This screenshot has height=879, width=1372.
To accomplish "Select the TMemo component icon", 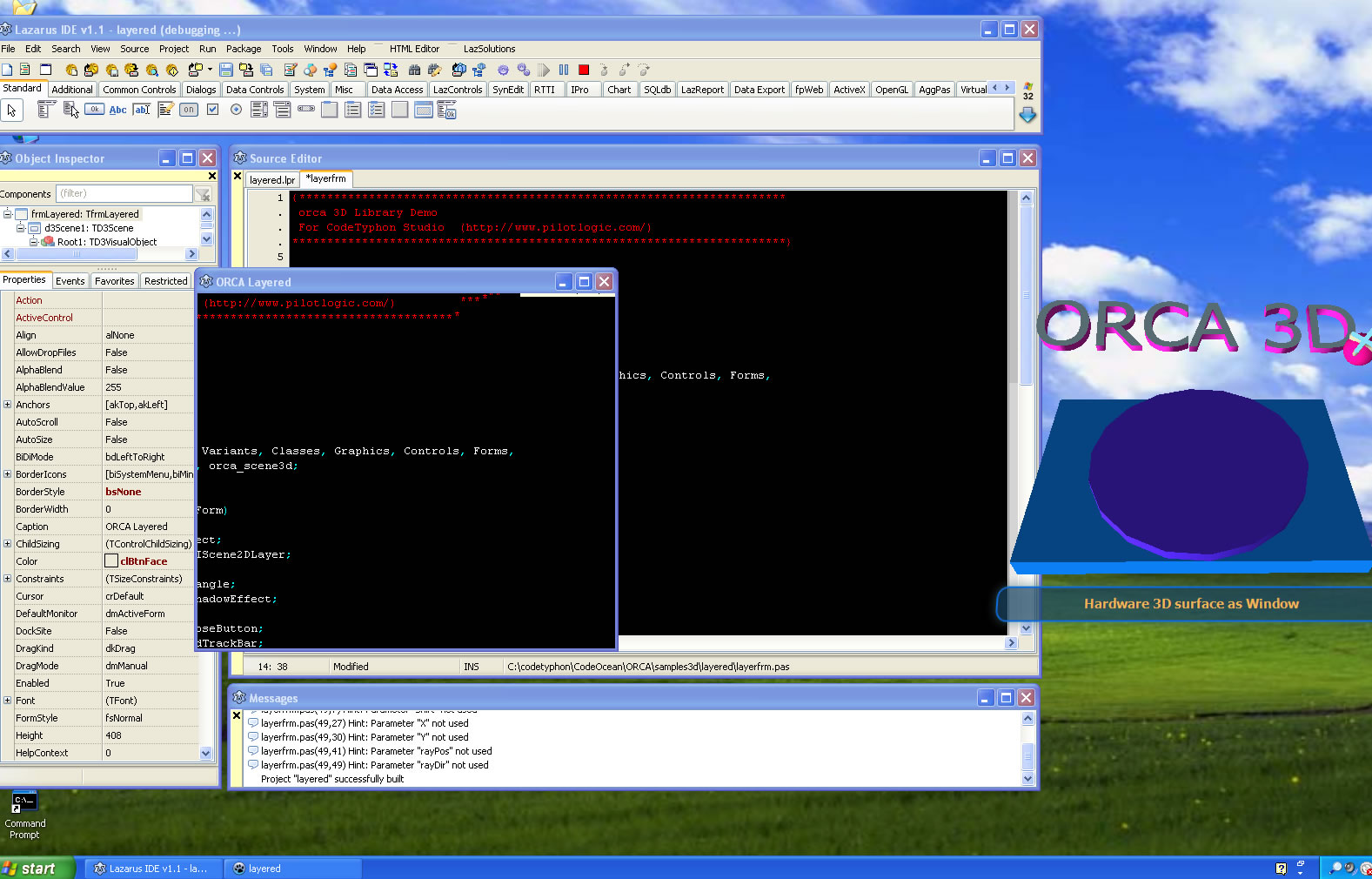I will point(165,110).
